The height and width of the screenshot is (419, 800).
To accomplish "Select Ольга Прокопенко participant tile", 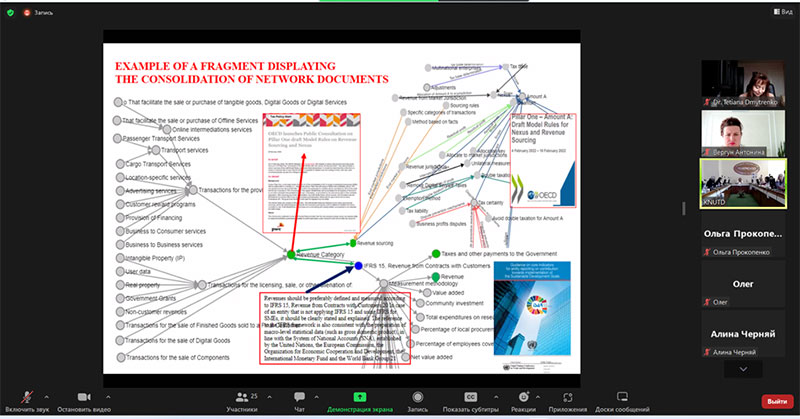I will pyautogui.click(x=743, y=234).
